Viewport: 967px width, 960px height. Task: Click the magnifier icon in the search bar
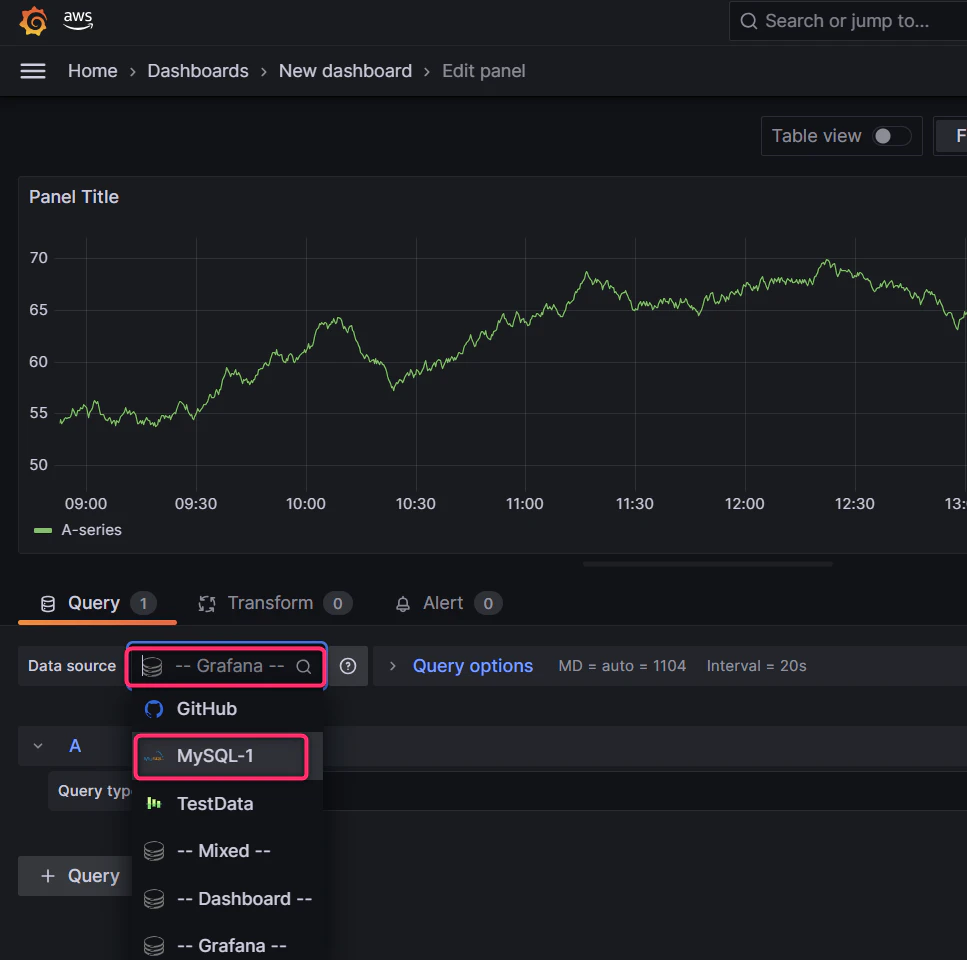pyautogui.click(x=749, y=21)
